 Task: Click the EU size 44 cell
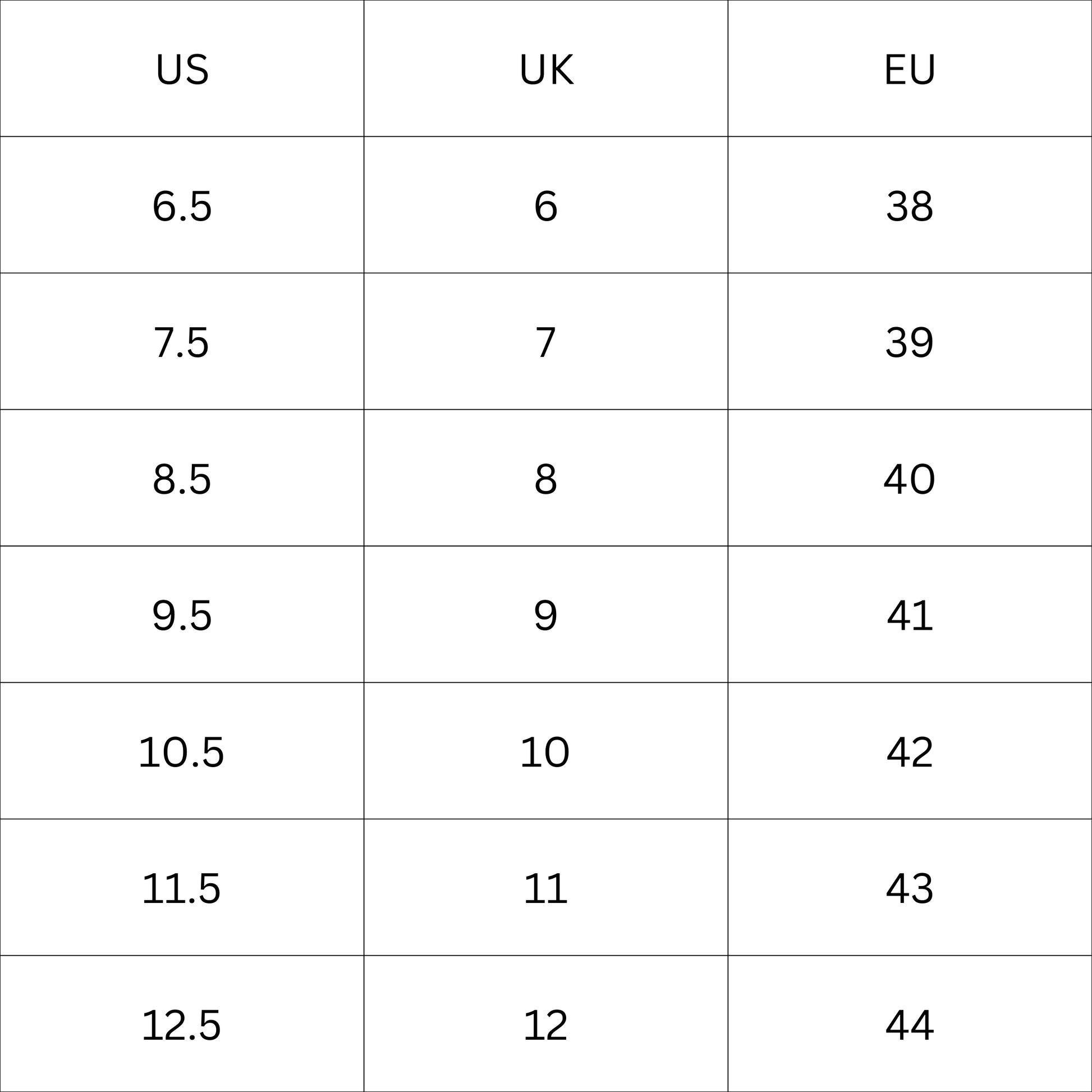point(910,1025)
